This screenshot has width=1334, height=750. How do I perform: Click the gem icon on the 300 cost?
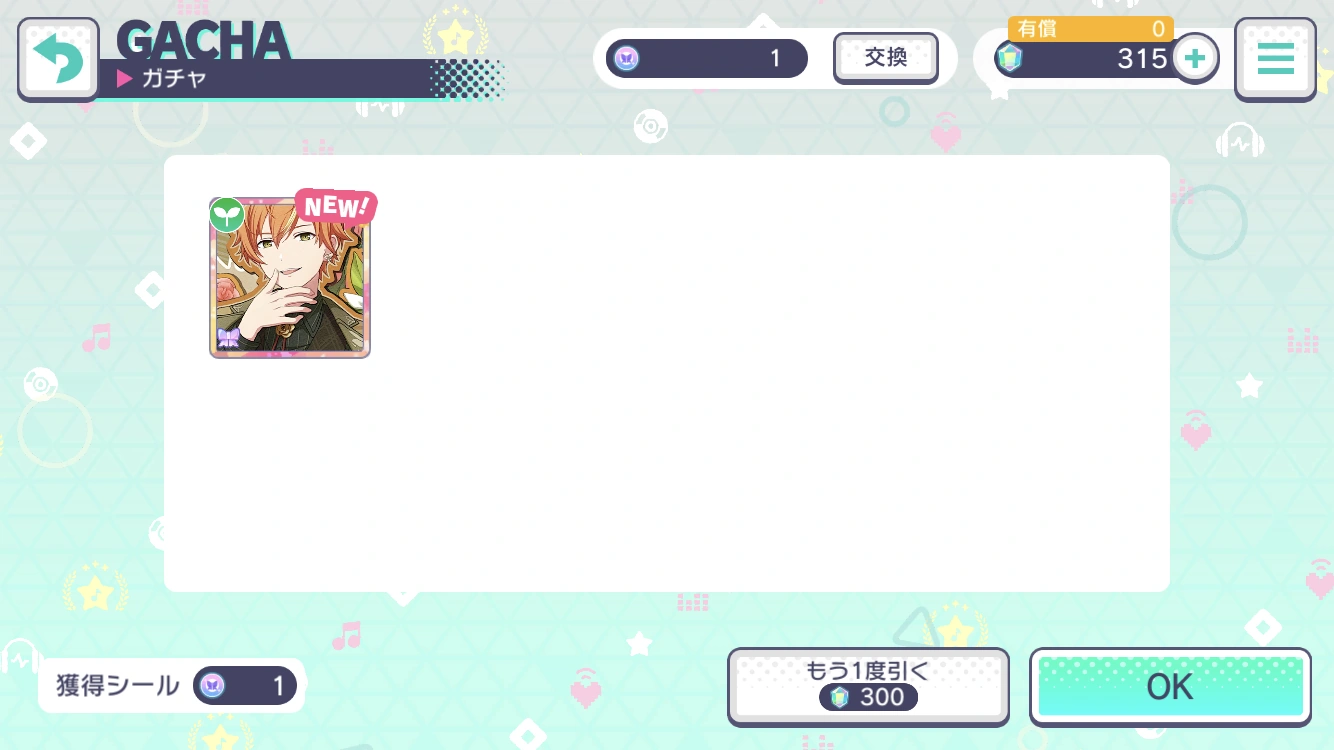point(839,697)
